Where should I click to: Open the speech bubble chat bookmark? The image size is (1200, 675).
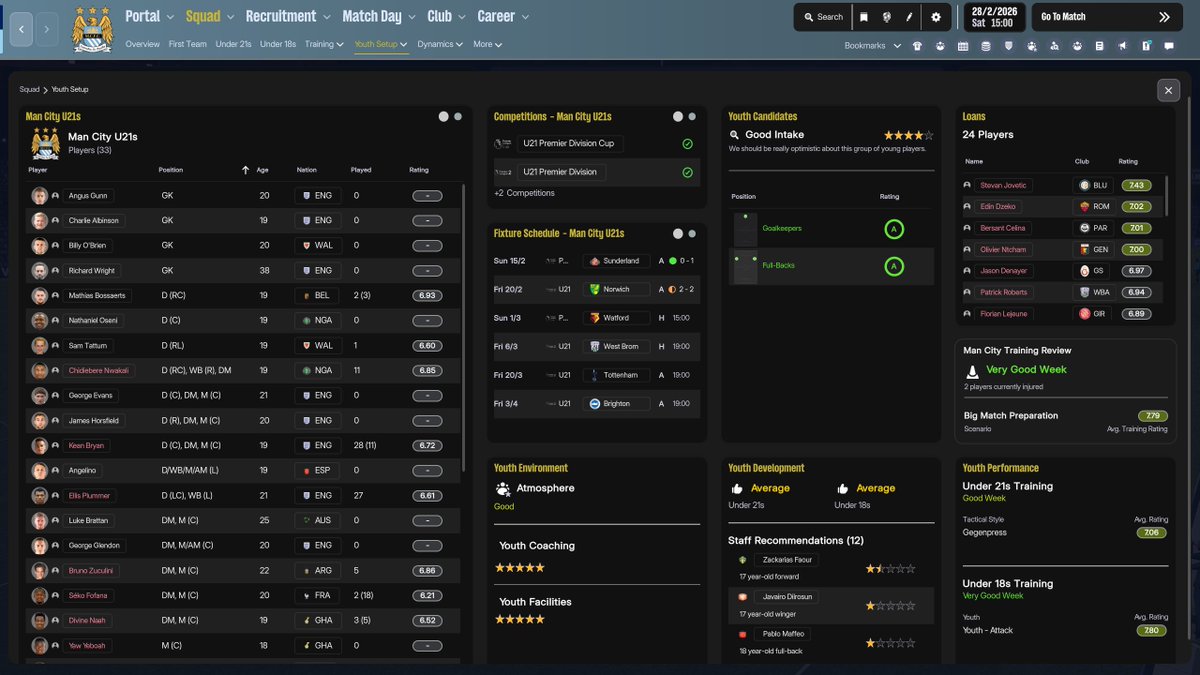pos(1169,46)
